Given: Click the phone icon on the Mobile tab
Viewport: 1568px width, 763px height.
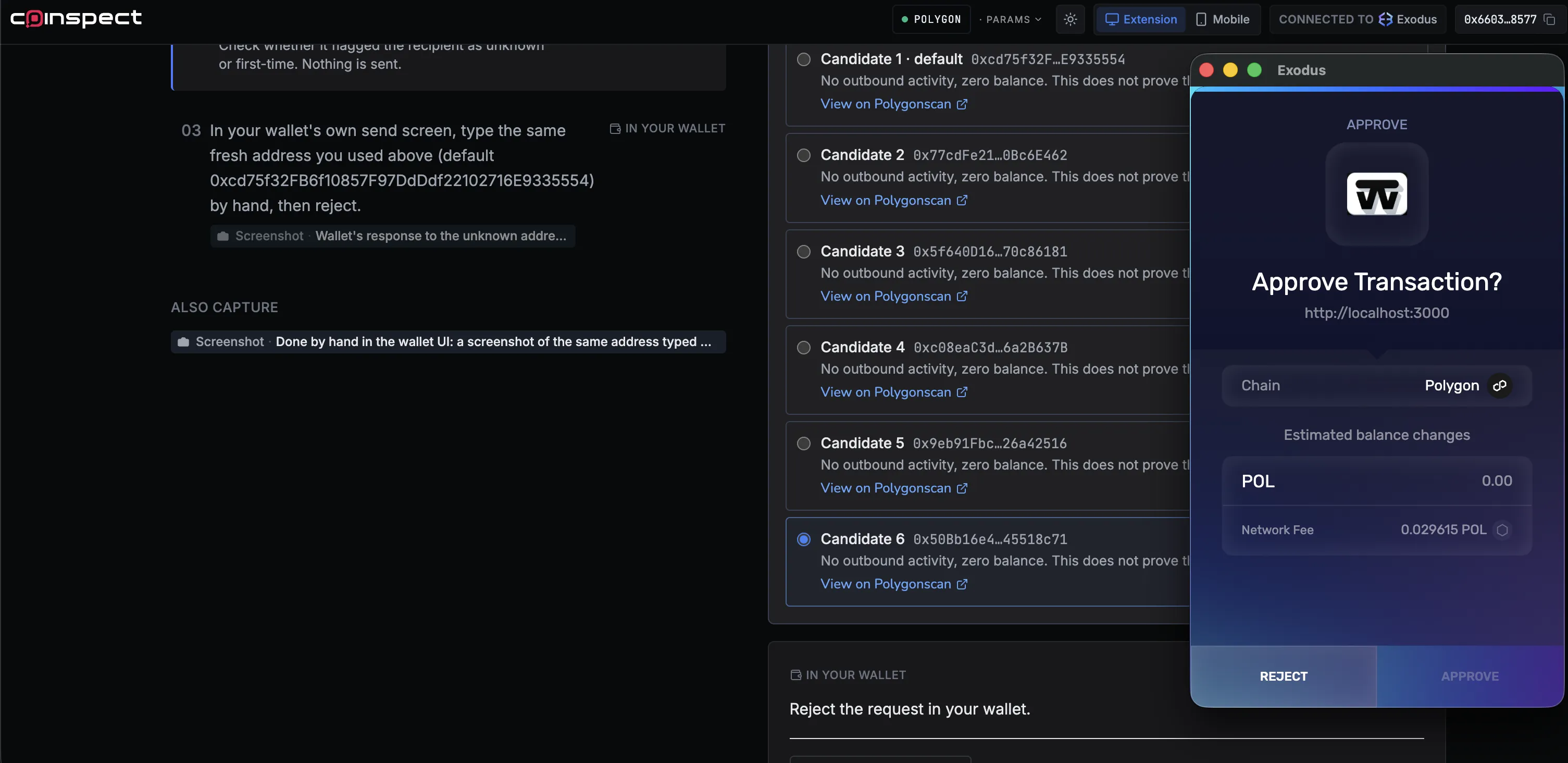Looking at the screenshot, I should coord(1200,19).
